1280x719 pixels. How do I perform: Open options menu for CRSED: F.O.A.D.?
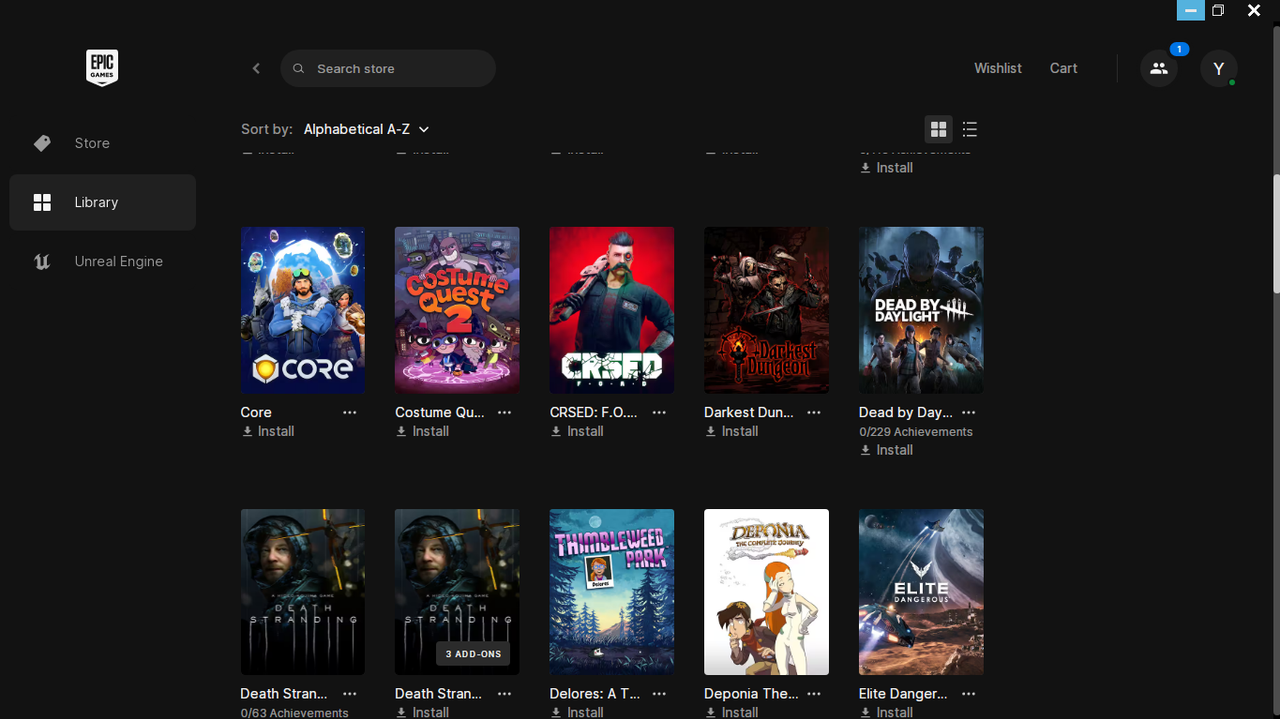pyautogui.click(x=659, y=412)
